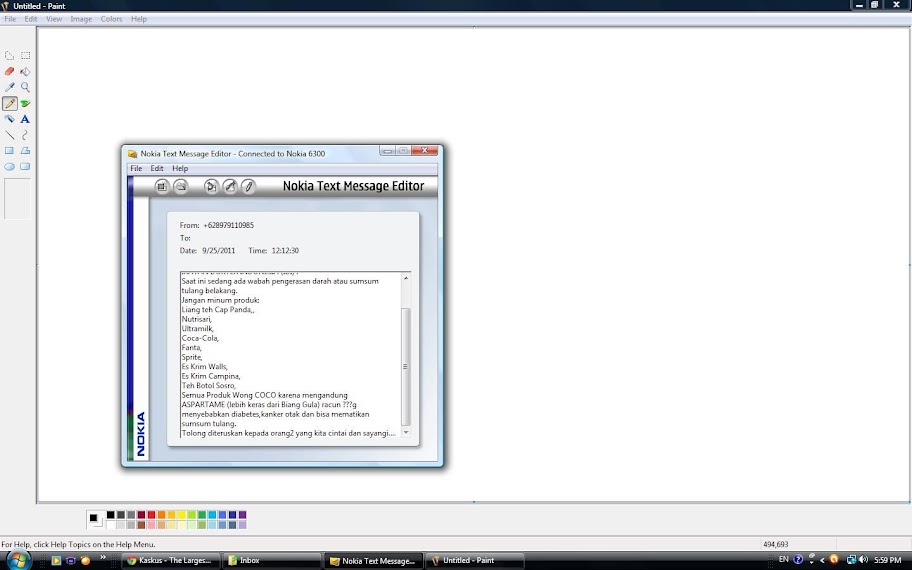The width and height of the screenshot is (912, 570).
Task: Select the Magnifier tool
Action: click(26, 87)
